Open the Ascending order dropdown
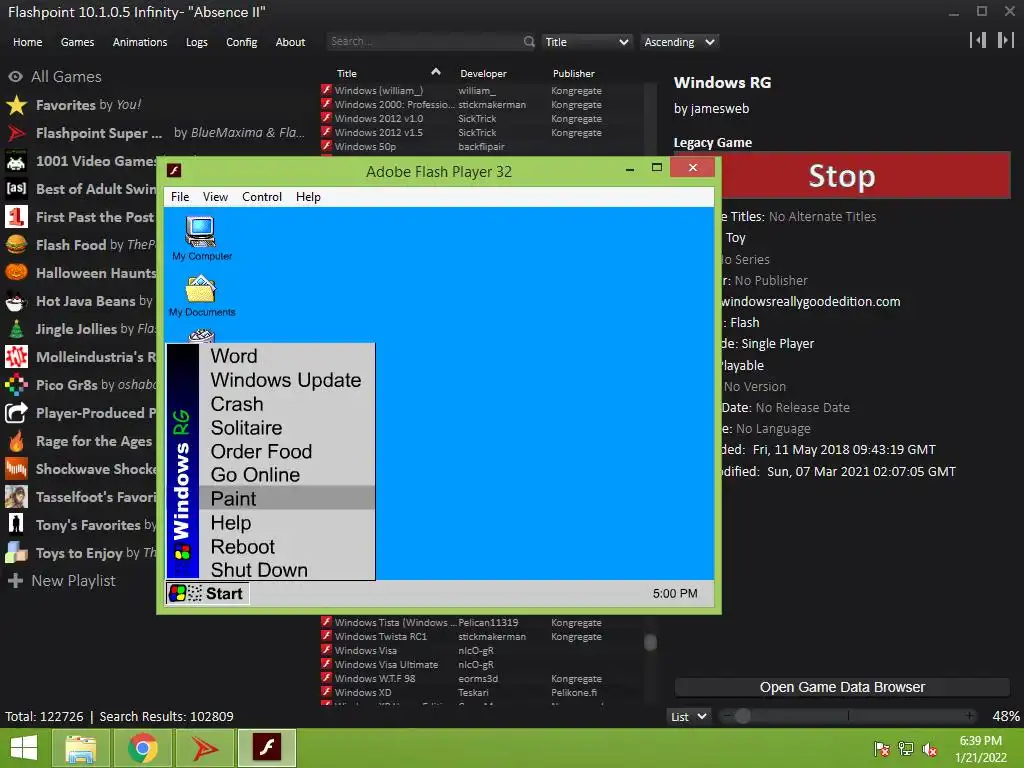The height and width of the screenshot is (768, 1024). (679, 42)
